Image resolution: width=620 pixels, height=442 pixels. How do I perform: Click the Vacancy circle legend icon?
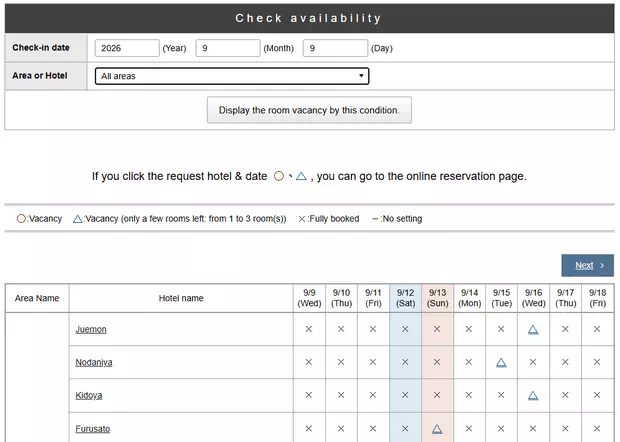tap(21, 219)
